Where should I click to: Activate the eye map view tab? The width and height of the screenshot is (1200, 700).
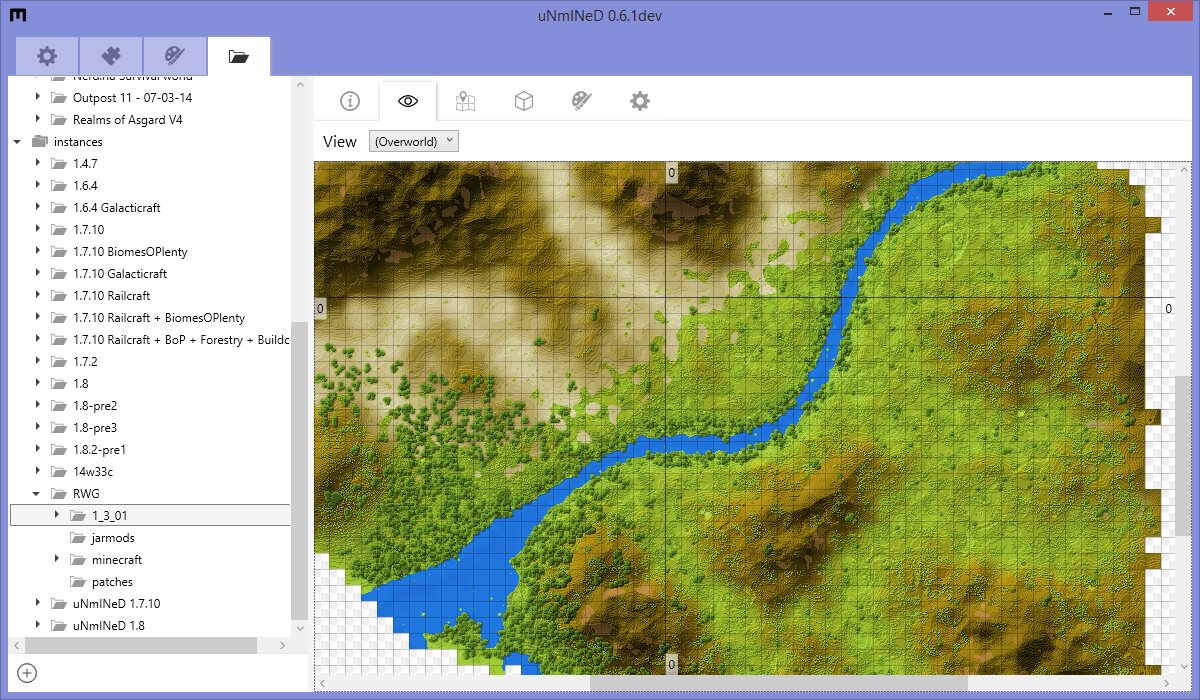pyautogui.click(x=406, y=100)
